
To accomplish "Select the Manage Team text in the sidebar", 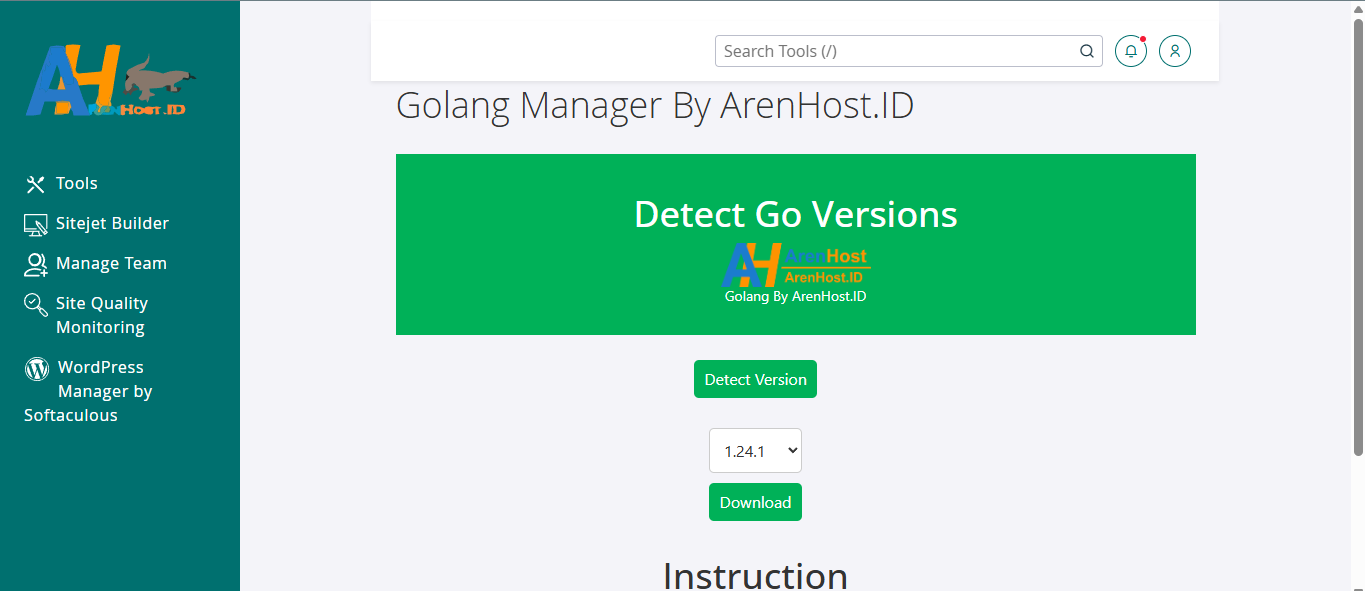I will (111, 264).
